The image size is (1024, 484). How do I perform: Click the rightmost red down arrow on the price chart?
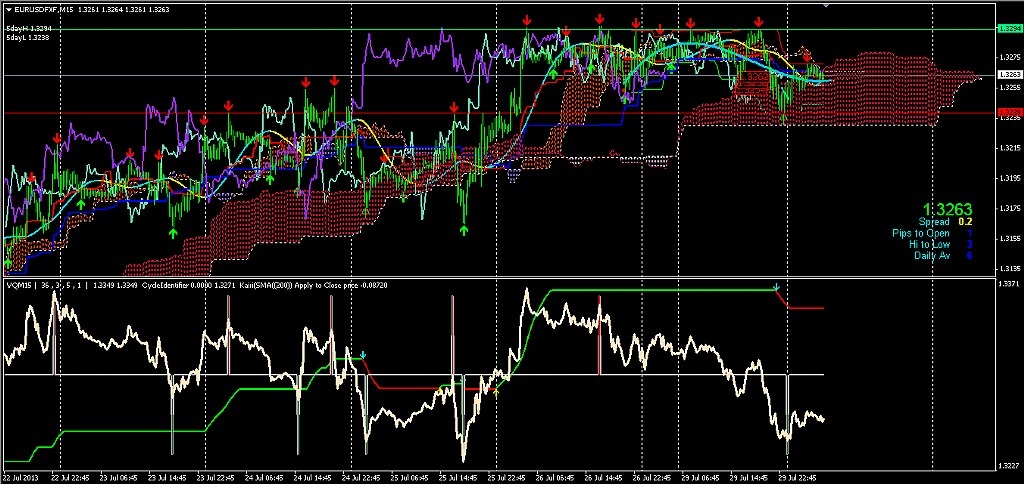tap(806, 59)
